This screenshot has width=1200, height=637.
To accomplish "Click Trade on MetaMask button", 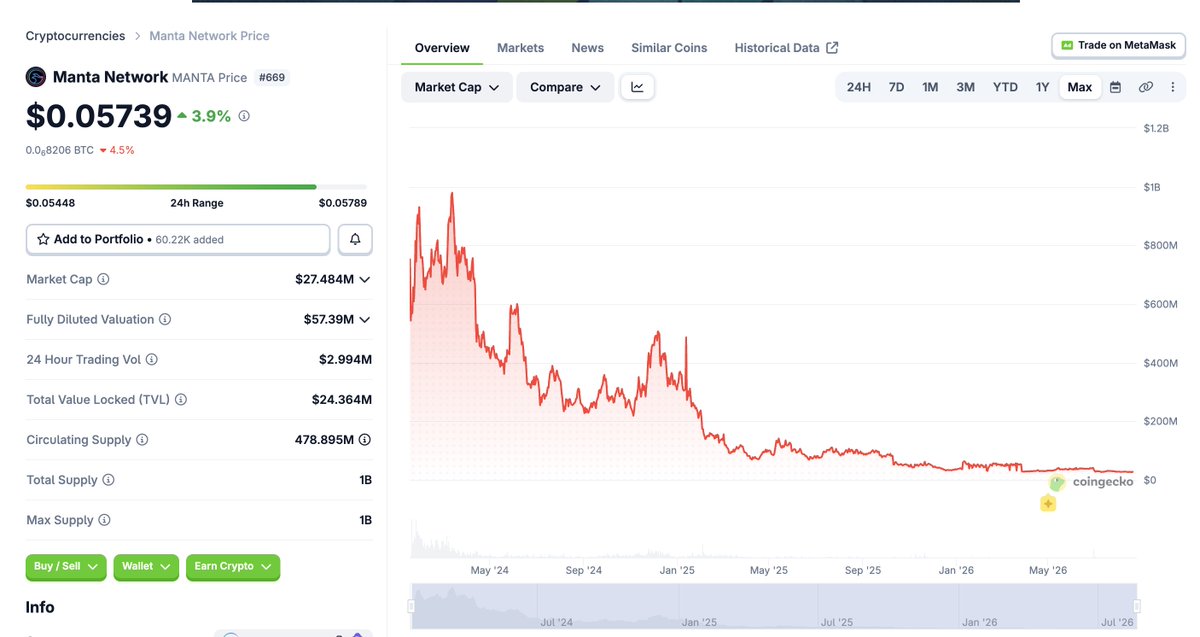I will click(x=1117, y=45).
